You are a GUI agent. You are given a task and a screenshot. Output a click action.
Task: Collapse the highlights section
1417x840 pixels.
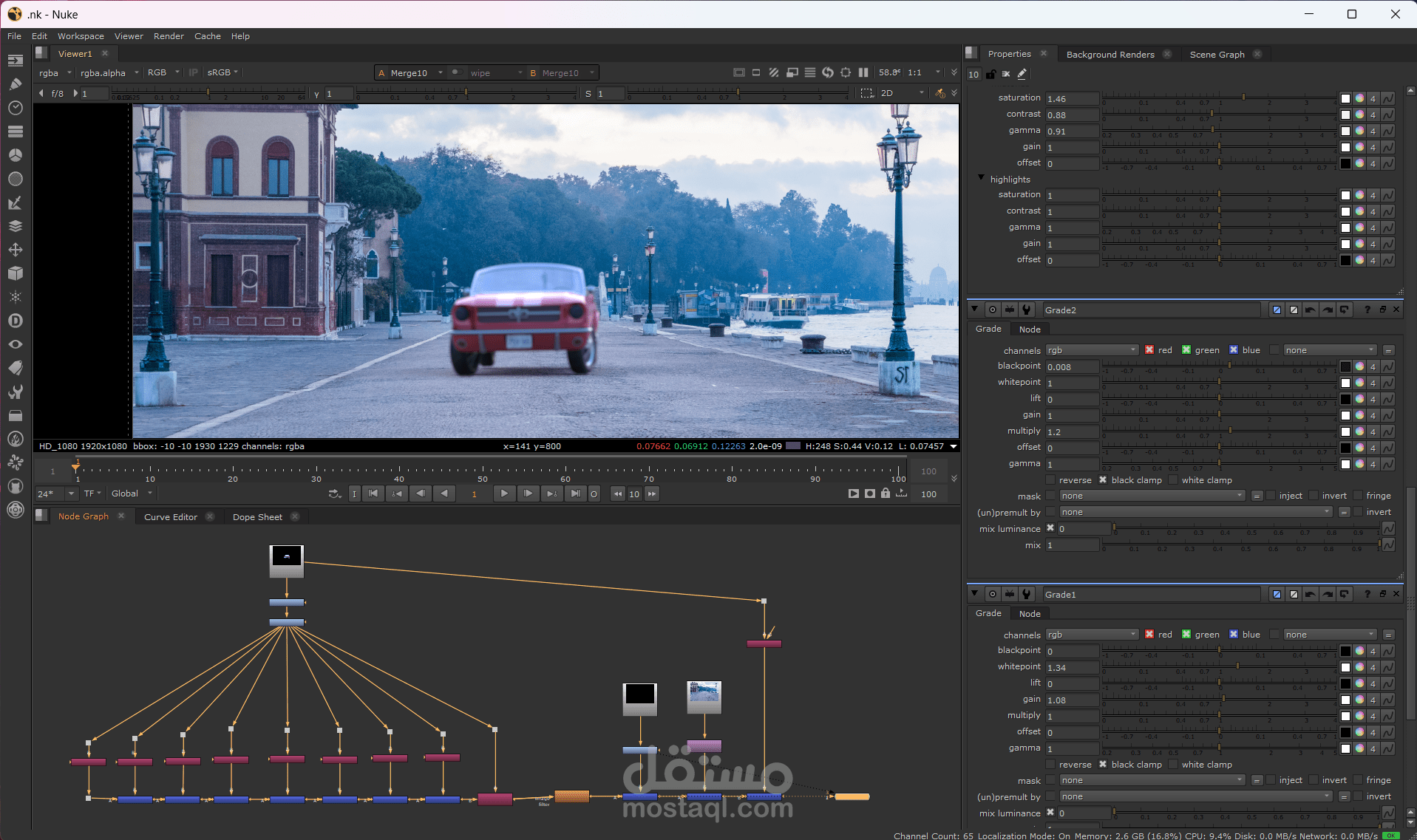tap(981, 178)
